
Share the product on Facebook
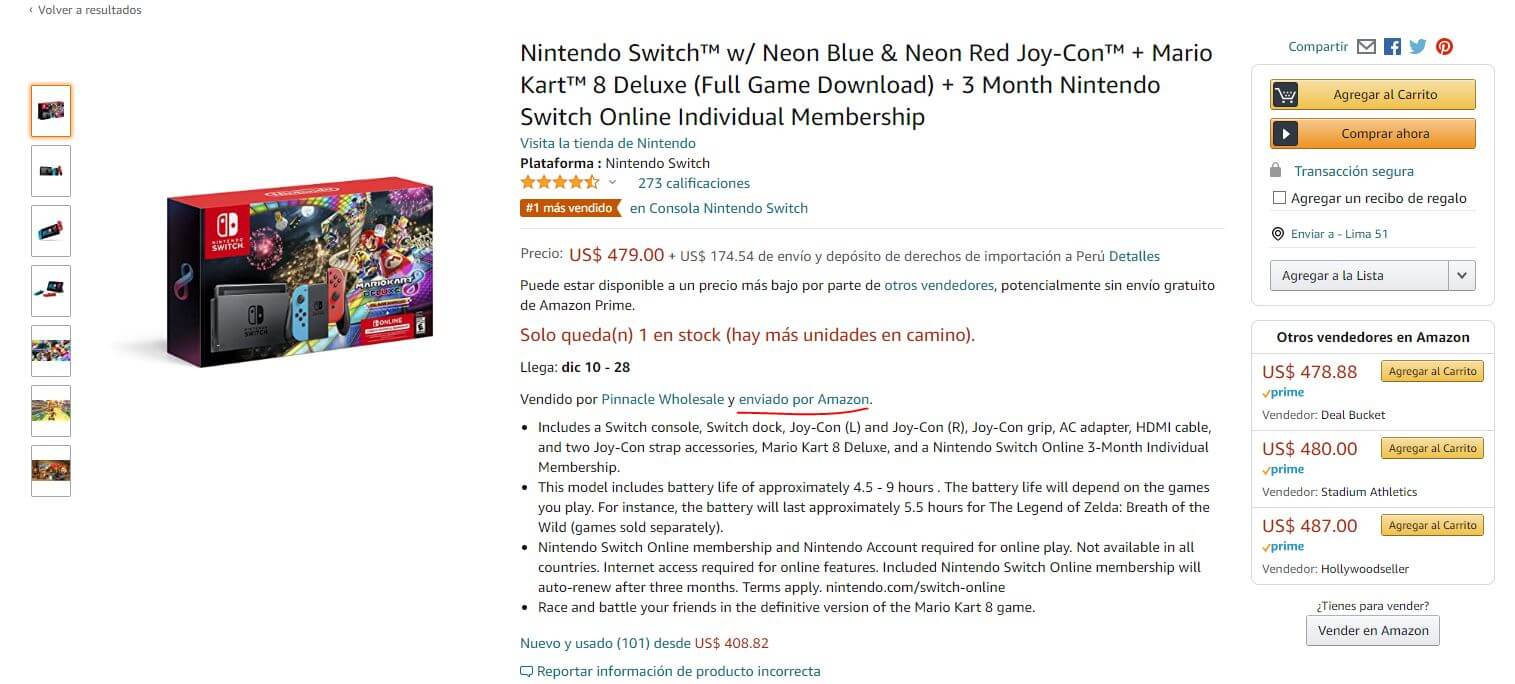(x=1392, y=47)
